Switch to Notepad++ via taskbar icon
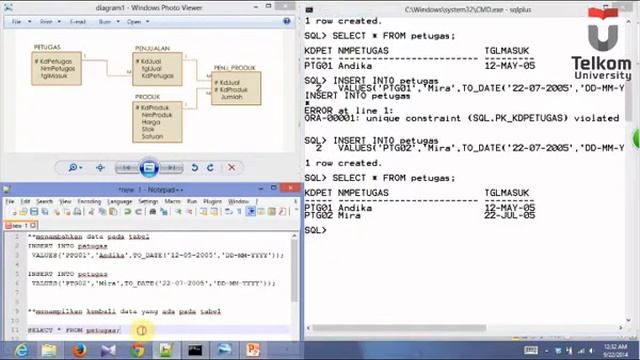The height and width of the screenshot is (360, 640). tap(166, 350)
